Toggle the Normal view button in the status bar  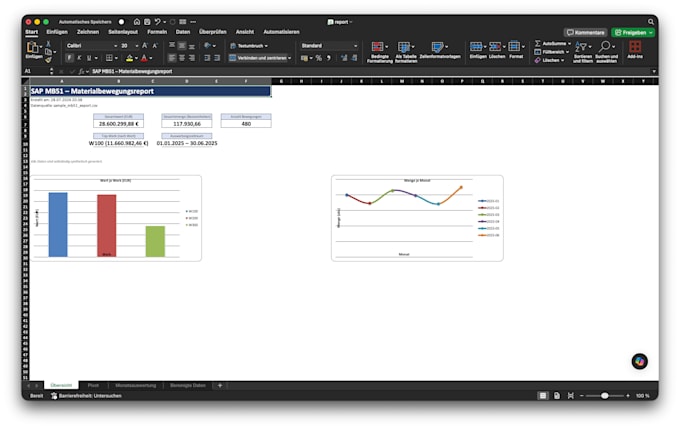tap(543, 396)
